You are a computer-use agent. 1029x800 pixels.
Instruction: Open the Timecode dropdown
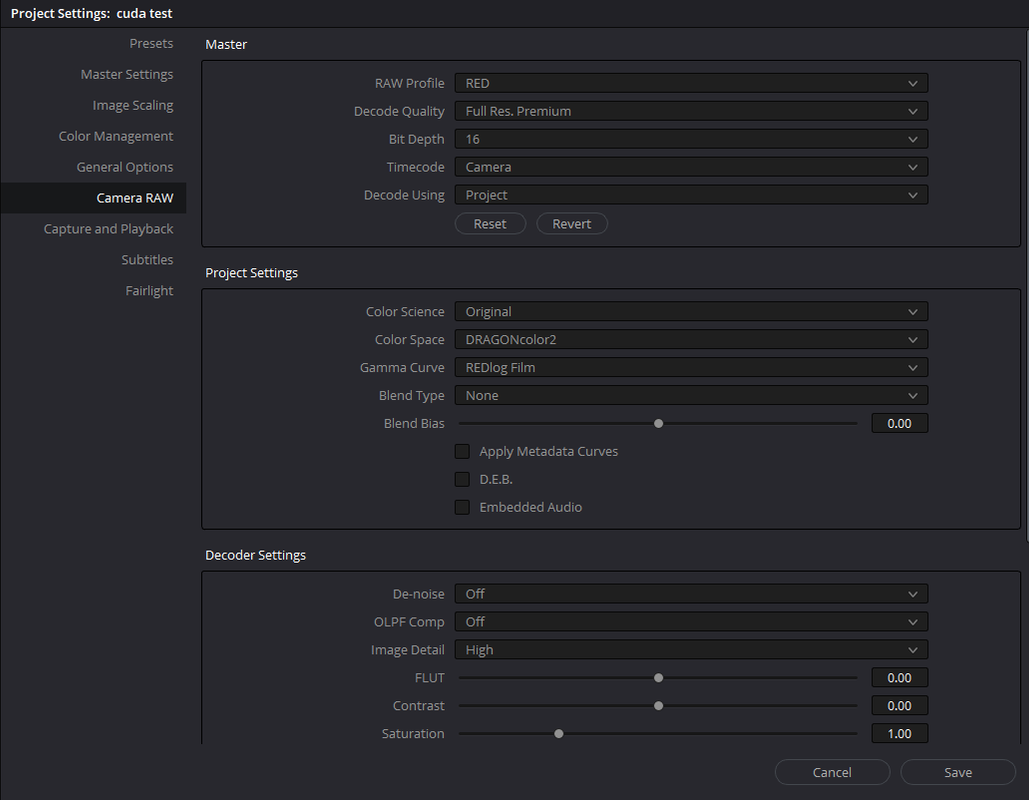coord(691,167)
